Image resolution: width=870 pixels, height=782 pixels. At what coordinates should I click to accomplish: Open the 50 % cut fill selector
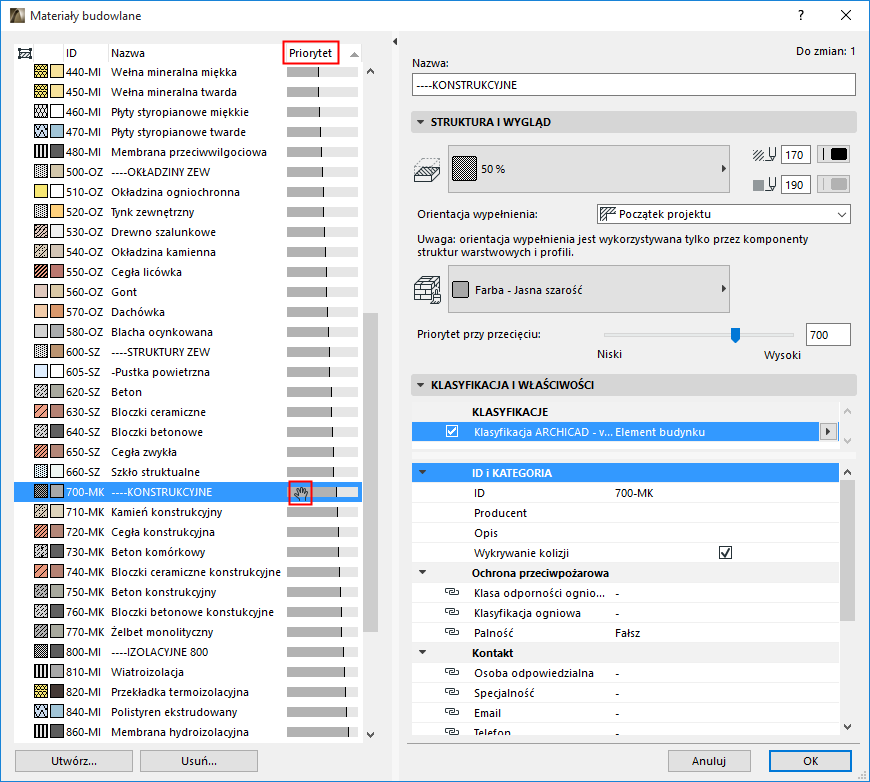pyautogui.click(x=589, y=169)
